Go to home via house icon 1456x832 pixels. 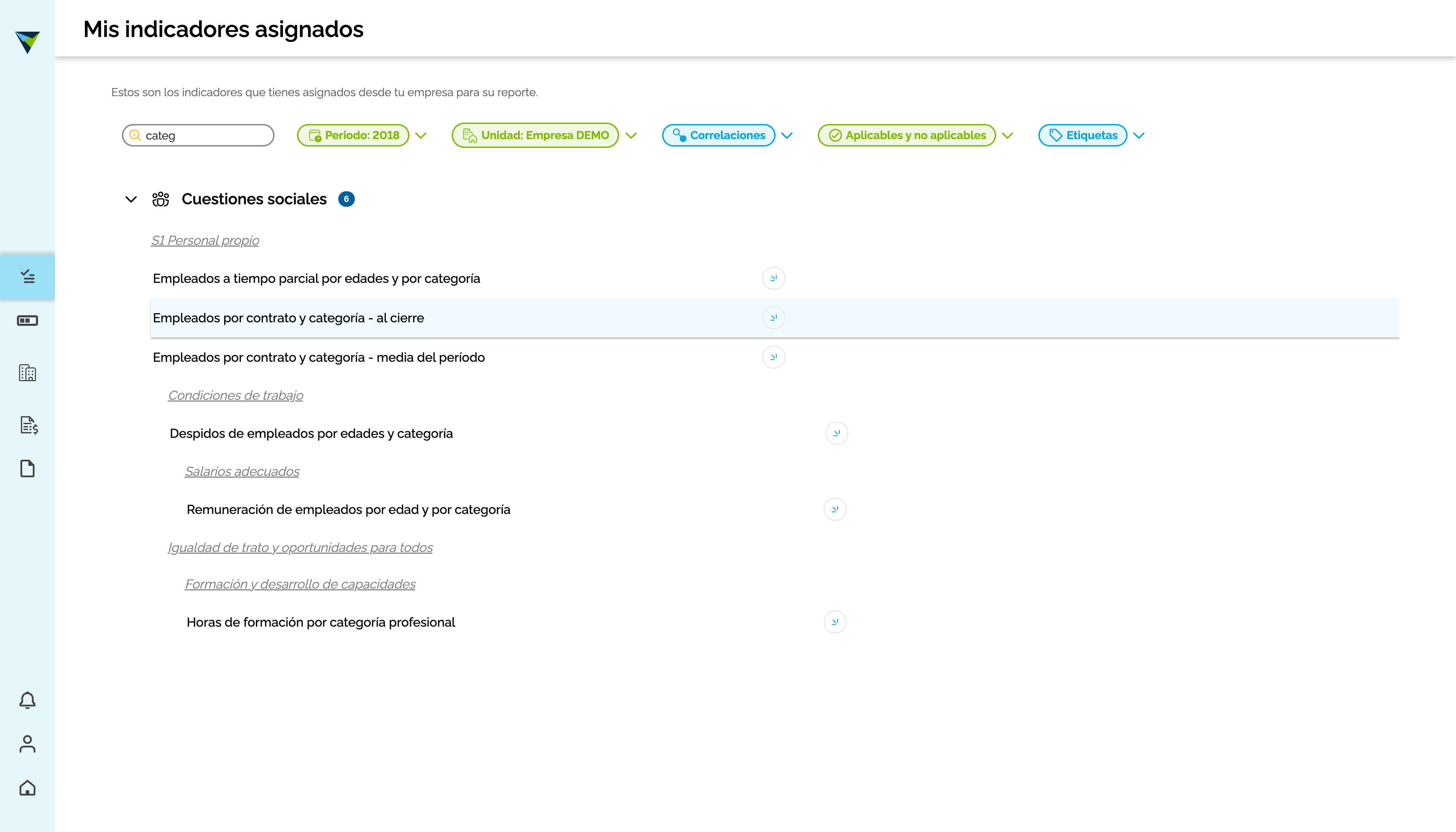click(x=27, y=788)
